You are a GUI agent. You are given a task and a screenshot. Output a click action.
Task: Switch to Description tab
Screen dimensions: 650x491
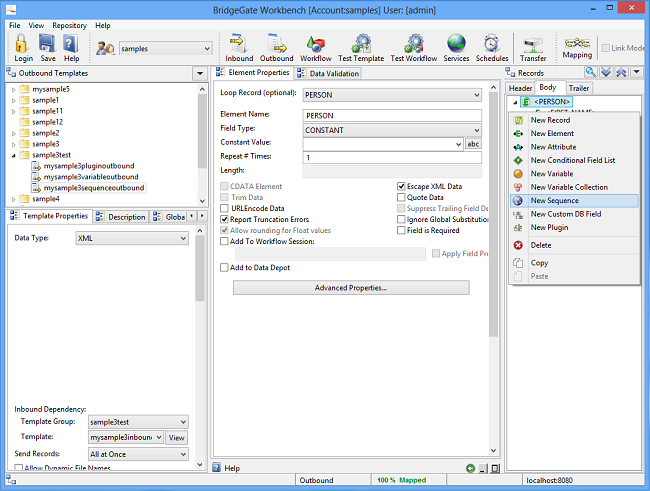[121, 217]
